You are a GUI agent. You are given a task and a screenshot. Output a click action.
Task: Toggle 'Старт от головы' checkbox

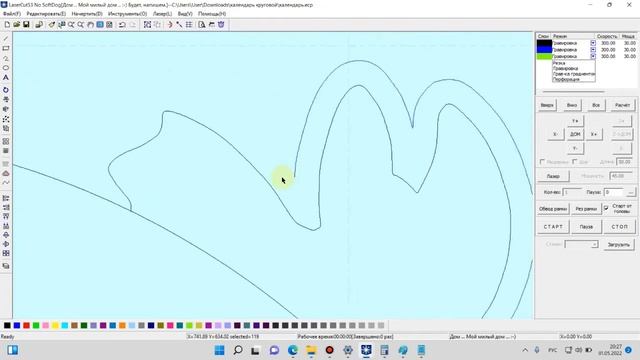point(606,208)
